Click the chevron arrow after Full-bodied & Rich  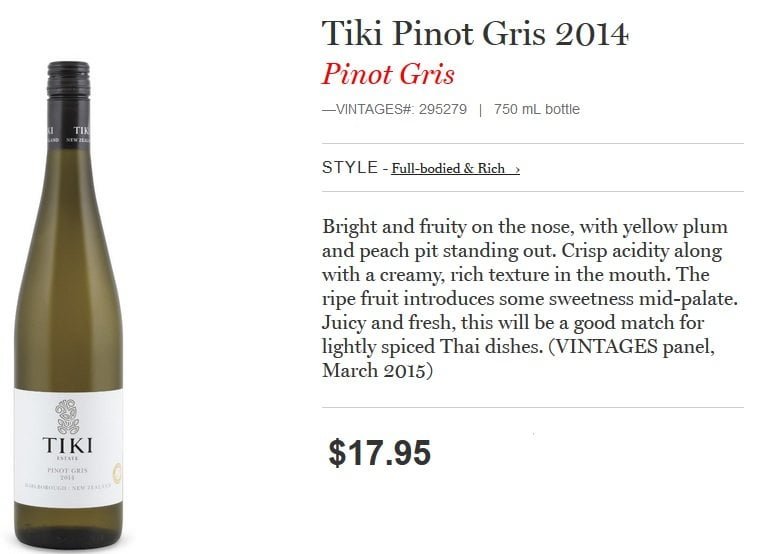(517, 169)
